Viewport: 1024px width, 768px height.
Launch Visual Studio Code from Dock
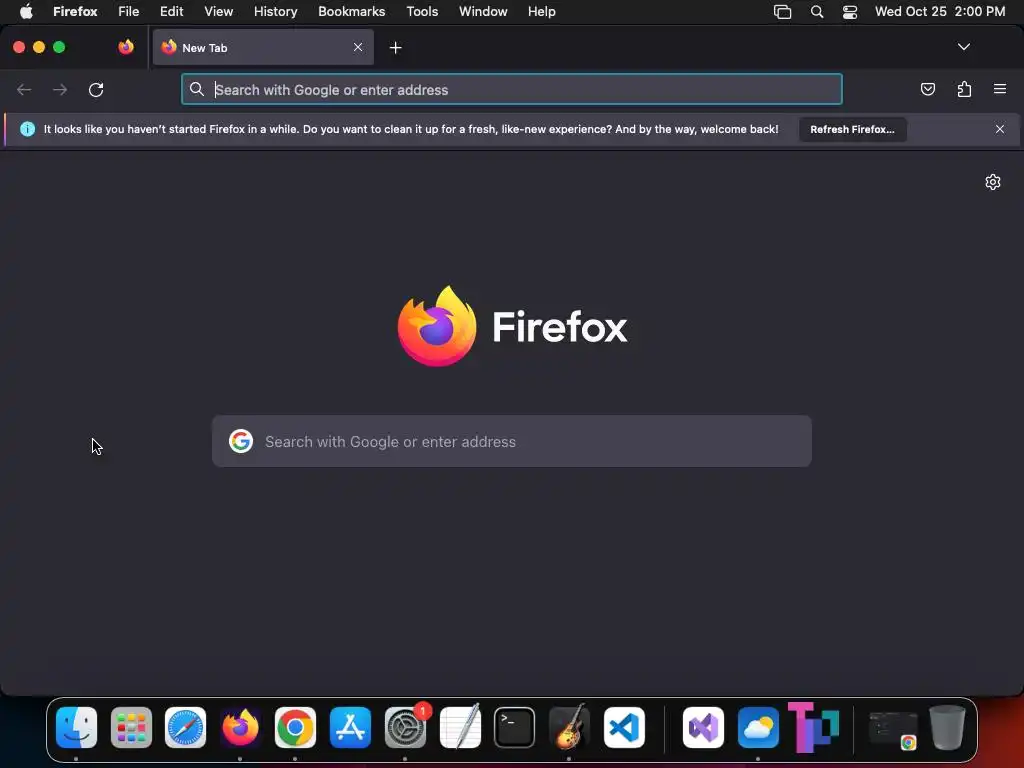(624, 728)
